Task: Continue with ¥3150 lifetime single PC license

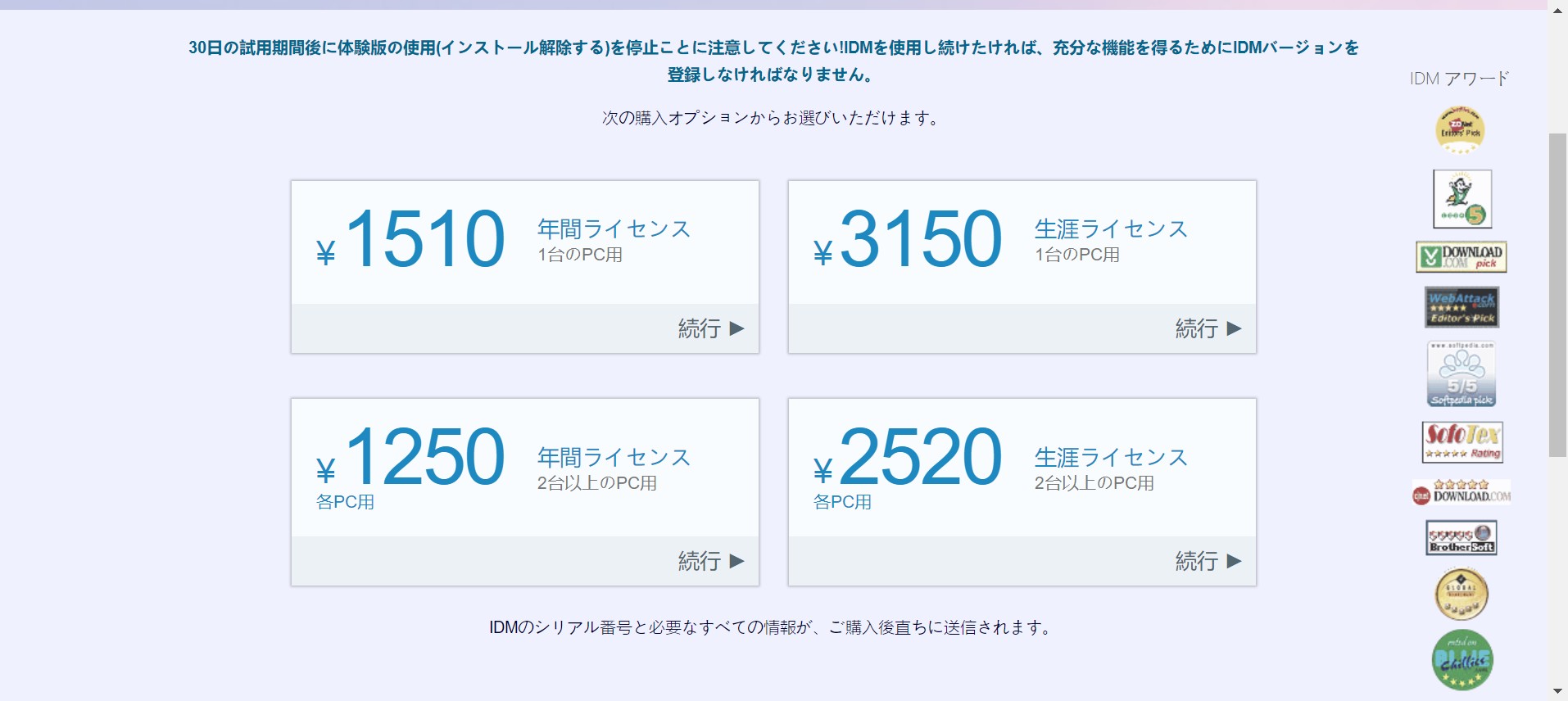Action: (x=1208, y=328)
